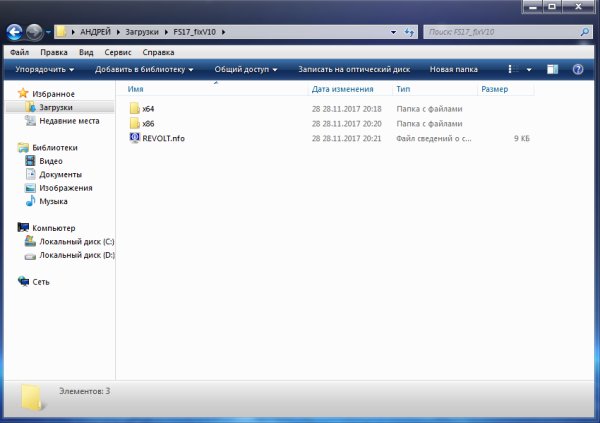Select the x64 folder
Viewport: 600px width, 423px height.
coord(148,108)
